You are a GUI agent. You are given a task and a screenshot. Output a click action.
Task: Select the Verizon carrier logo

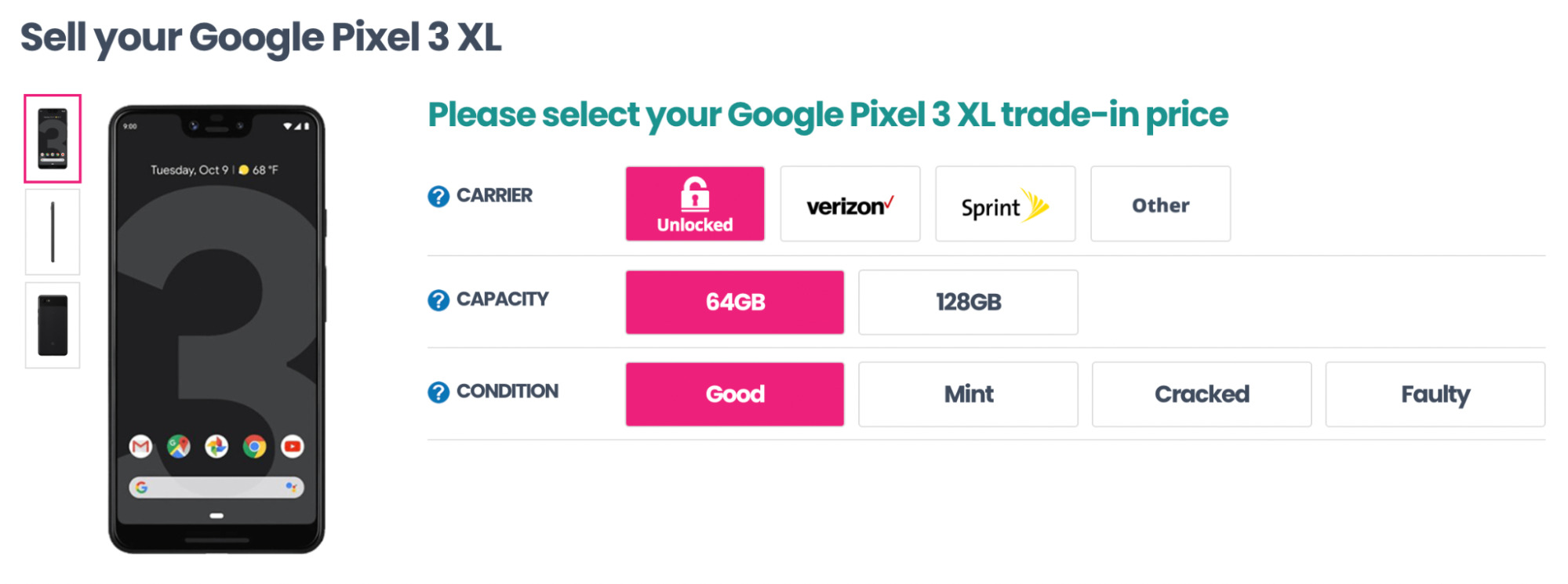(x=849, y=205)
